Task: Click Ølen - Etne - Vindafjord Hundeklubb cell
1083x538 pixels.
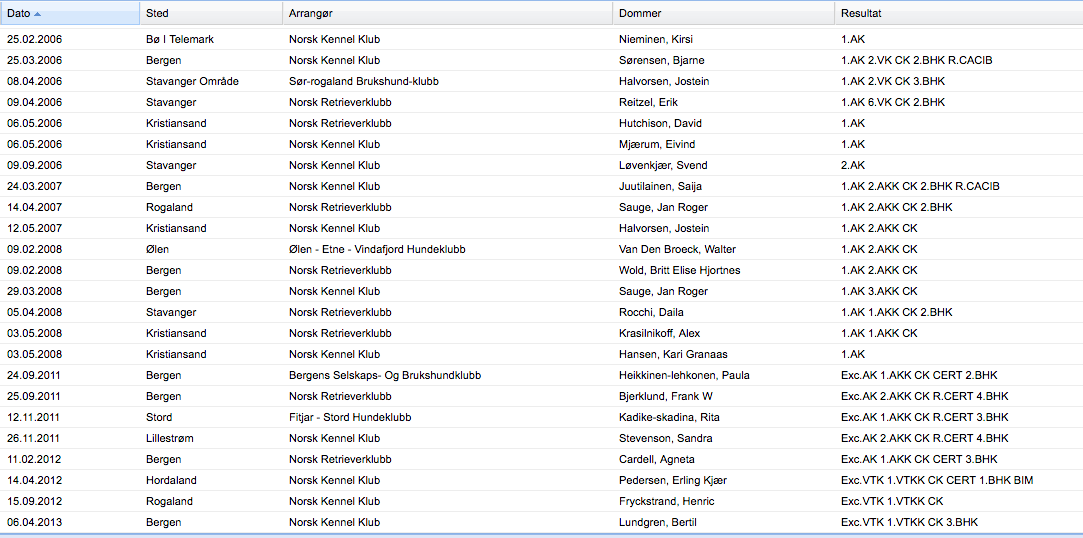Action: (x=447, y=249)
